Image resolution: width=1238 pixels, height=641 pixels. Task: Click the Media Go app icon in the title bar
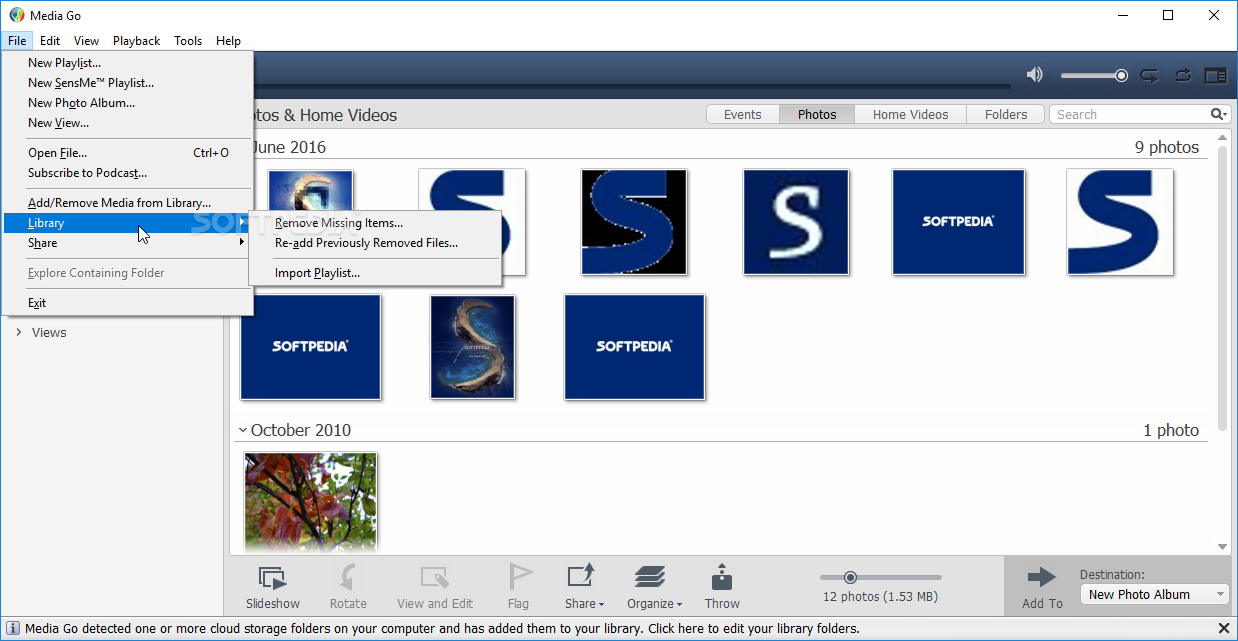[x=16, y=15]
